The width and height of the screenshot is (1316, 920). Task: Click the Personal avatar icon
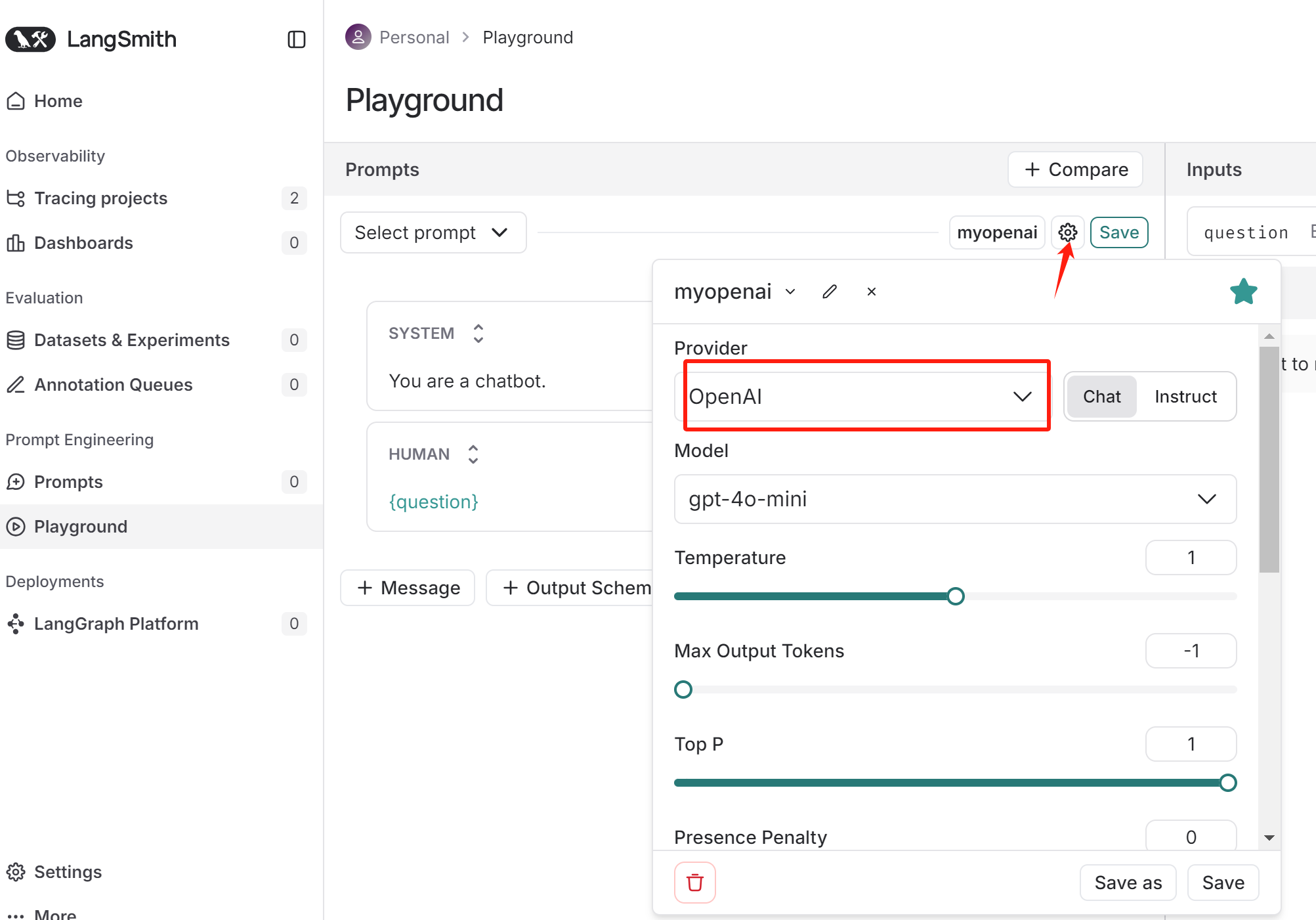pos(358,37)
